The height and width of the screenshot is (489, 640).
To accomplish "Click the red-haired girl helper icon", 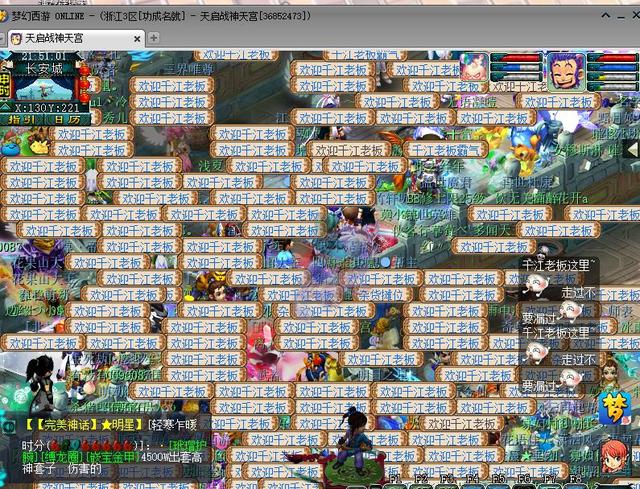I will coord(613,456).
